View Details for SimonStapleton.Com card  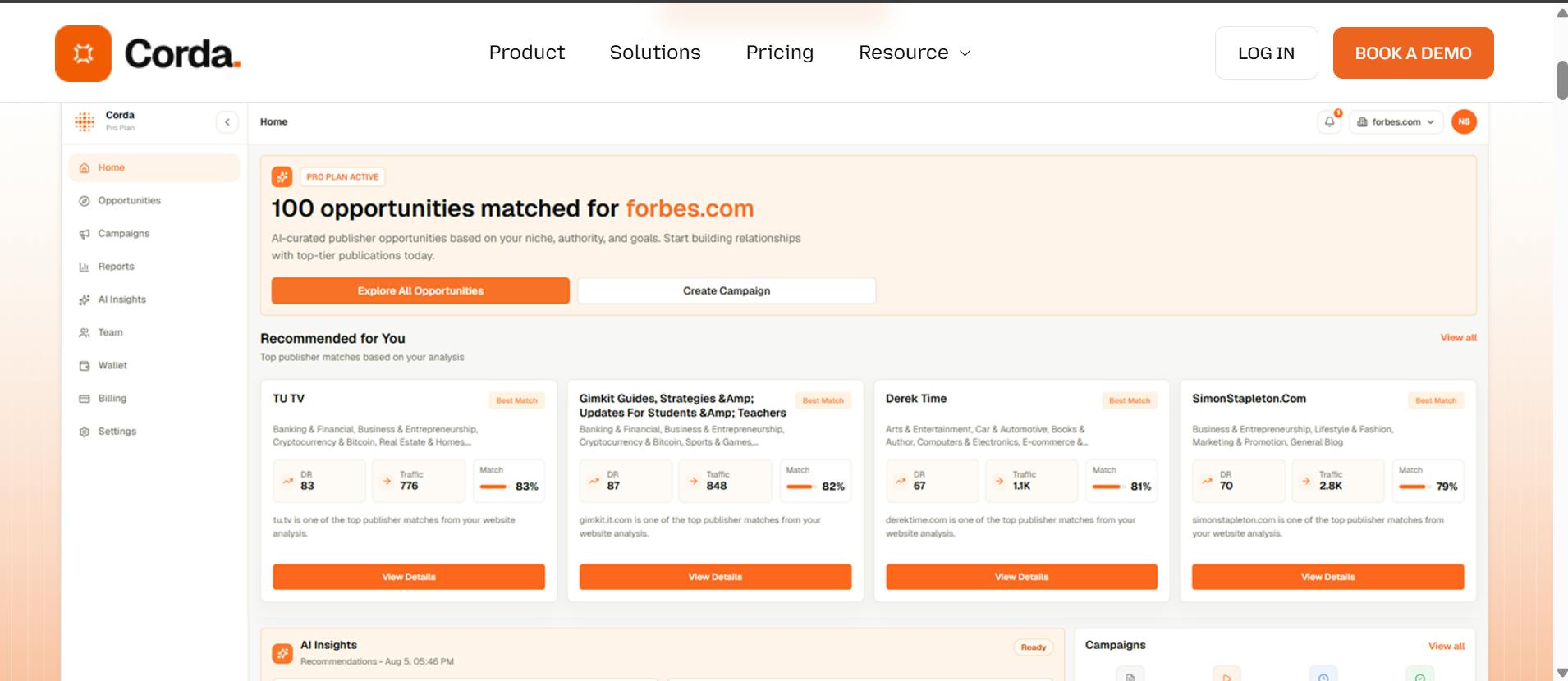click(1327, 577)
